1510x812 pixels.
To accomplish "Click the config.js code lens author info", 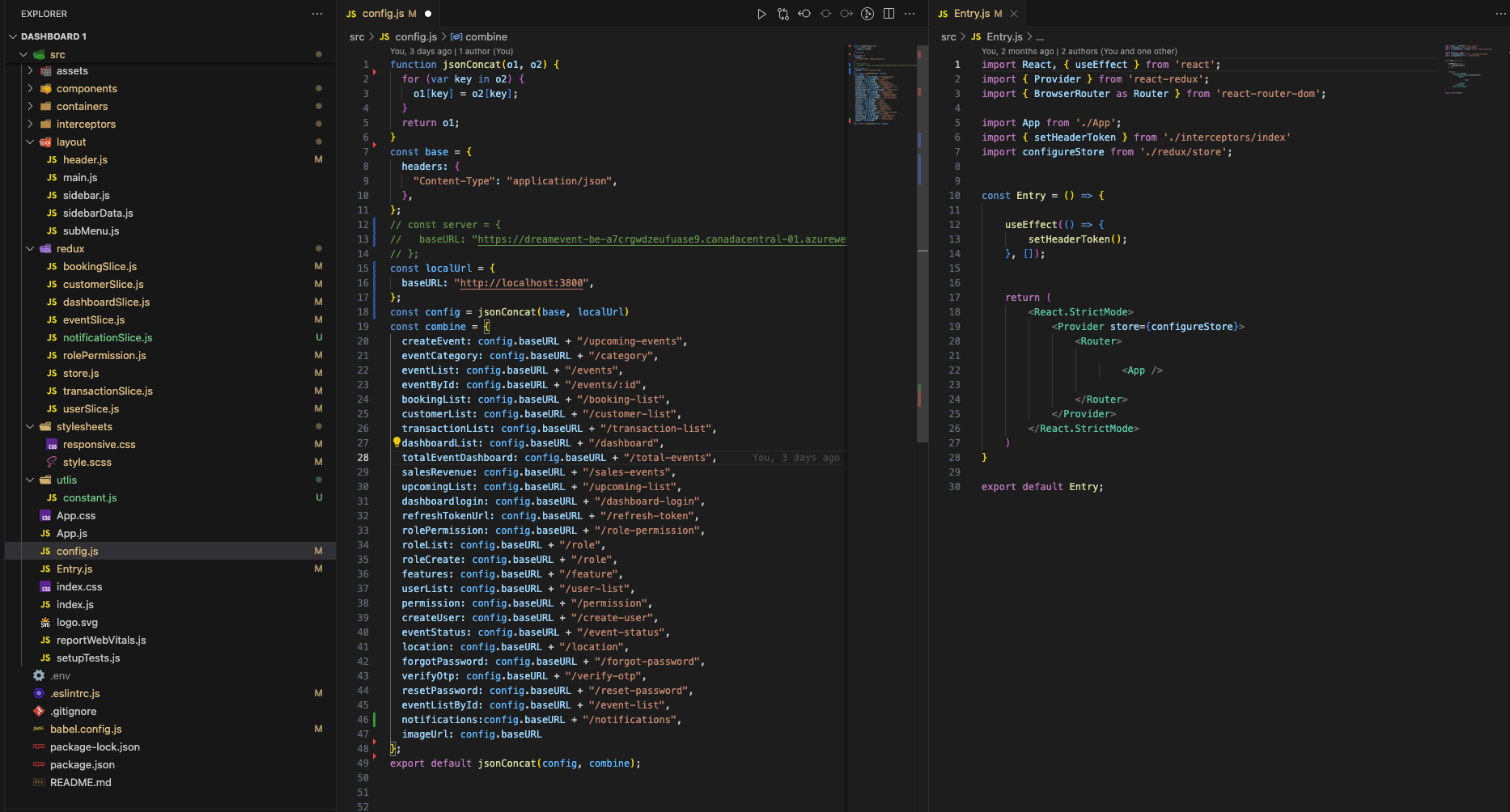I will pyautogui.click(x=452, y=51).
